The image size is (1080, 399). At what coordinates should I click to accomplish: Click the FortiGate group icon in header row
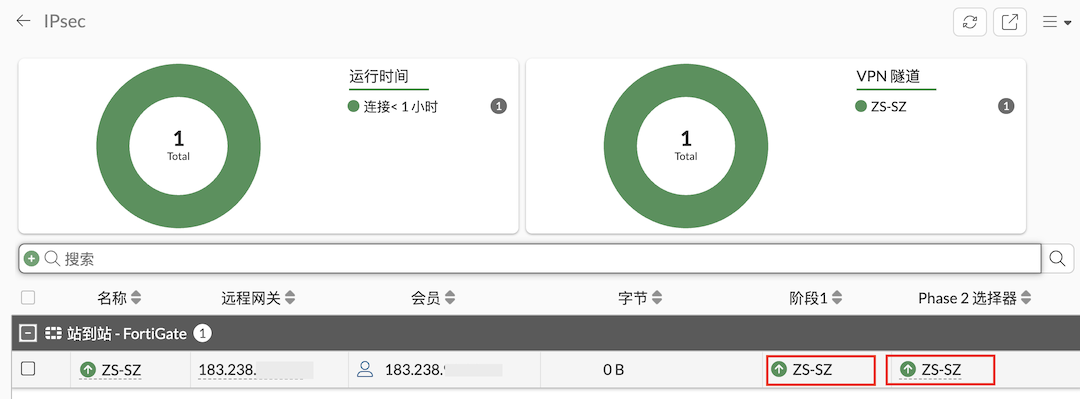[53, 334]
